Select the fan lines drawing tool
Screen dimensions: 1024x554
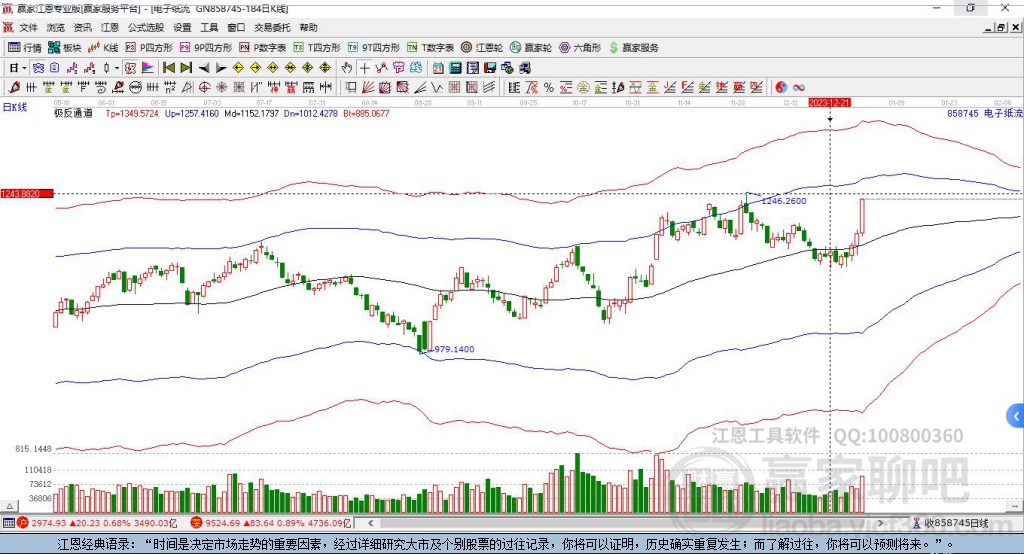click(368, 88)
